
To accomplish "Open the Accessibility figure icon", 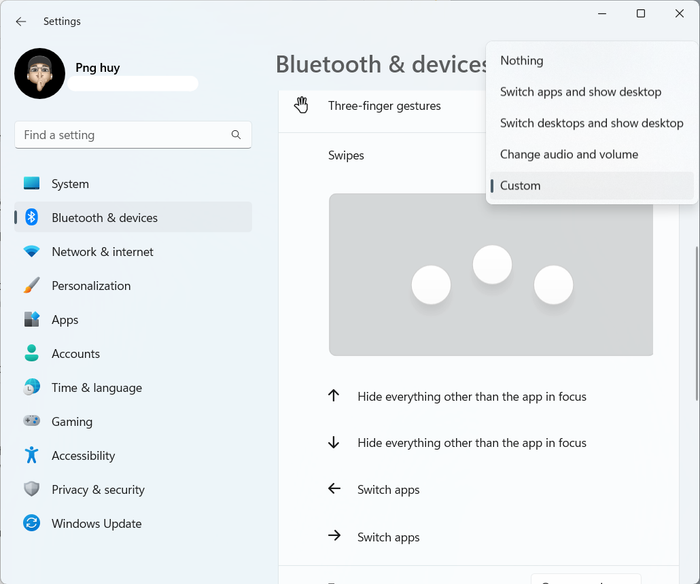I will point(32,455).
